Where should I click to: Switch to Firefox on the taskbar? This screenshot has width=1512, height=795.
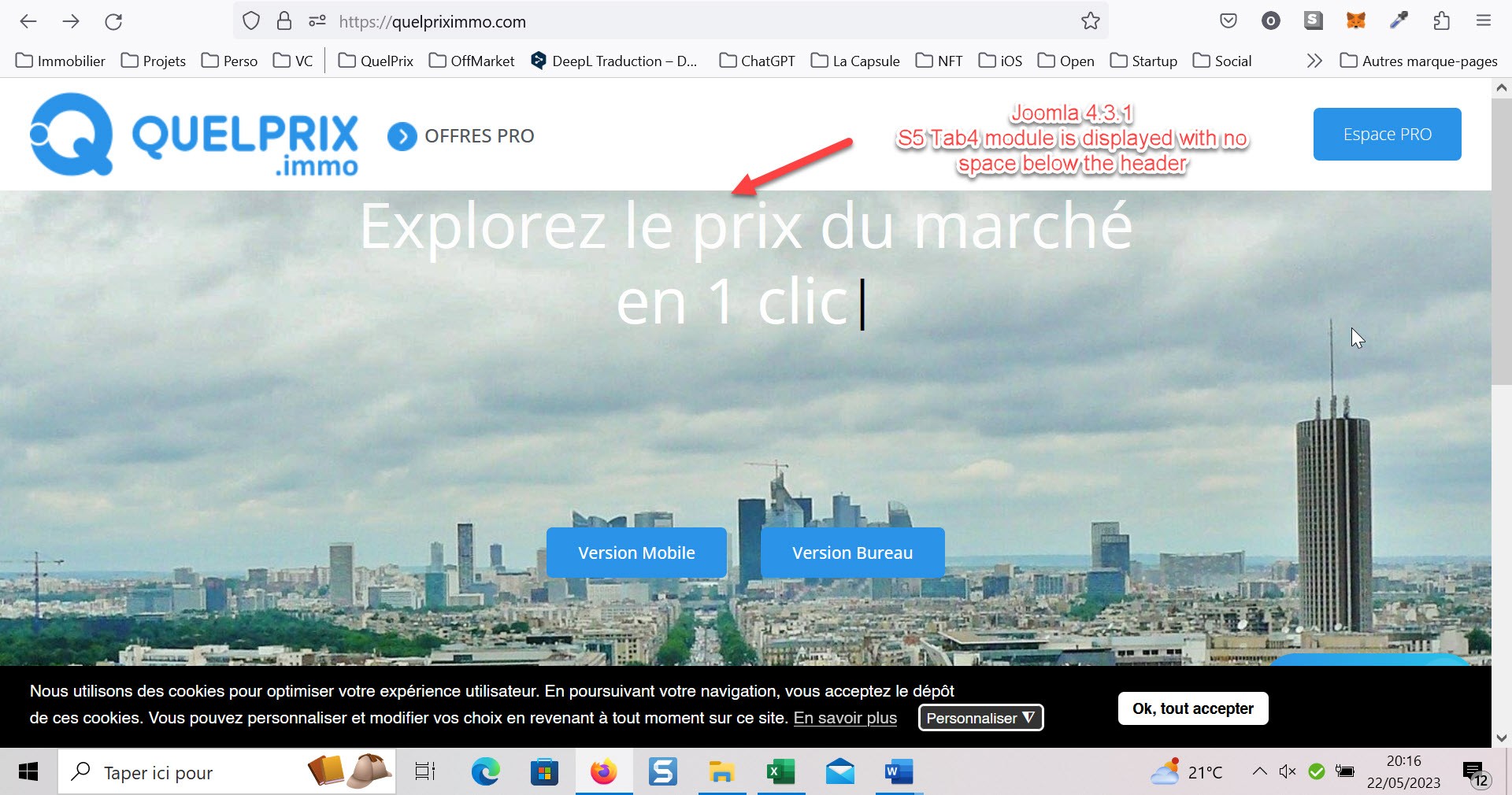(604, 772)
